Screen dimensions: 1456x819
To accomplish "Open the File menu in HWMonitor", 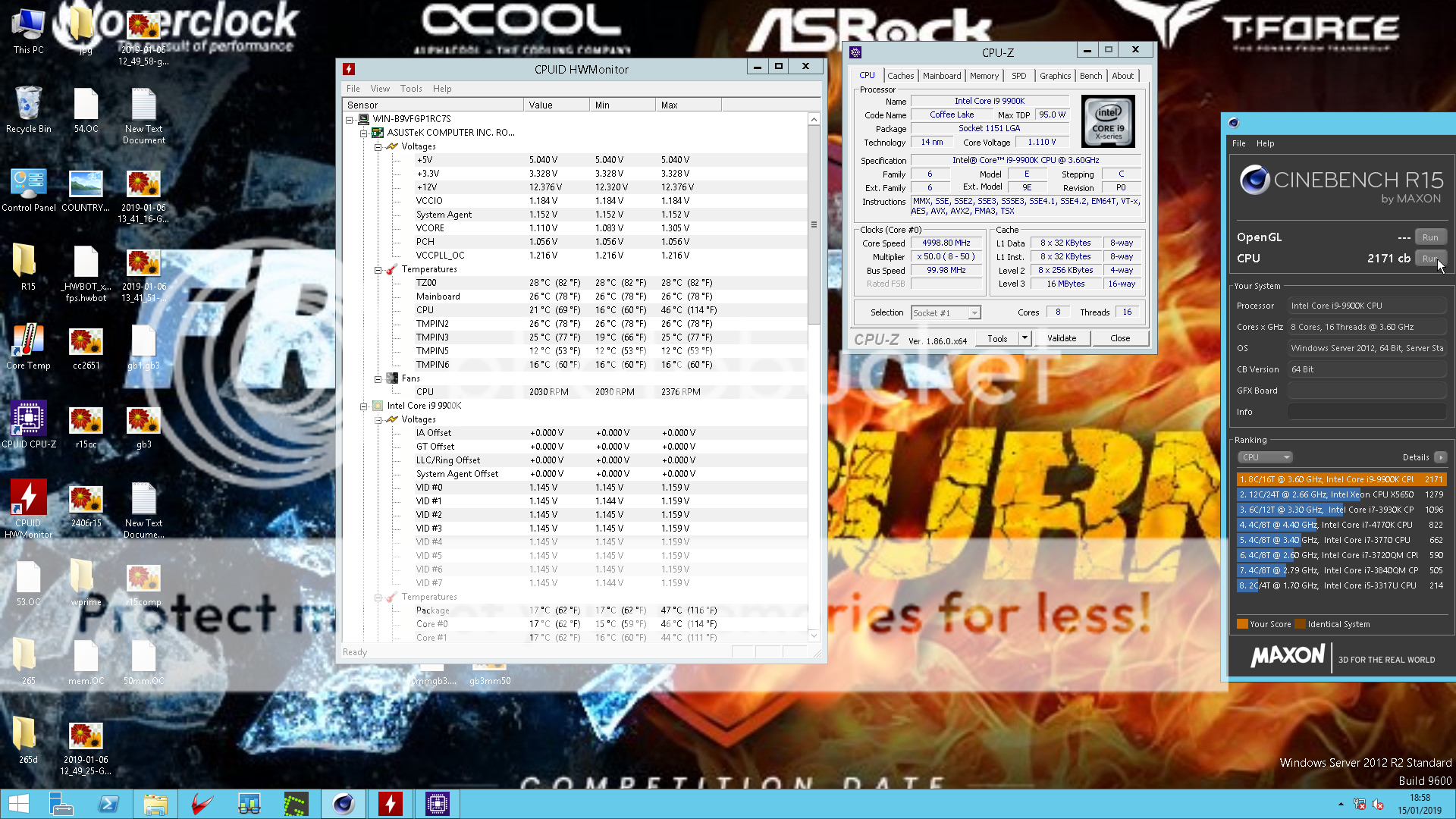I will (353, 89).
